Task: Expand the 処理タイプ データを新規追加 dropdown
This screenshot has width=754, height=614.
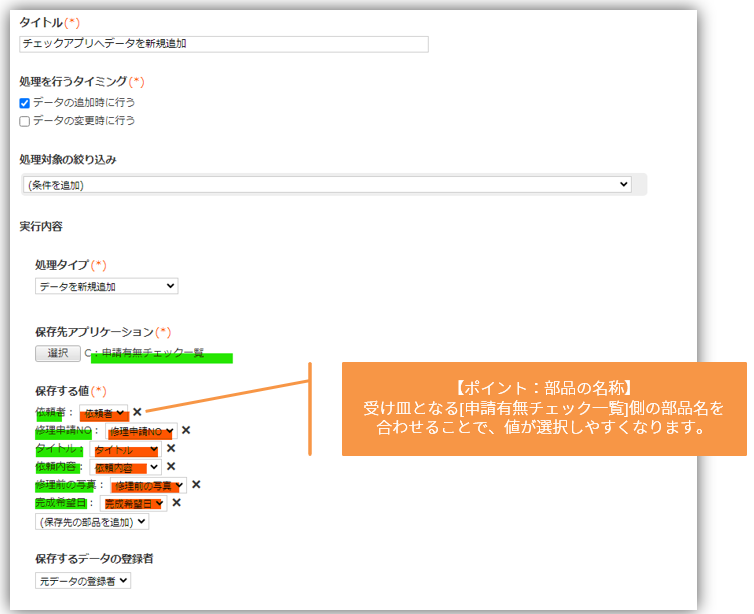Action: (x=106, y=286)
